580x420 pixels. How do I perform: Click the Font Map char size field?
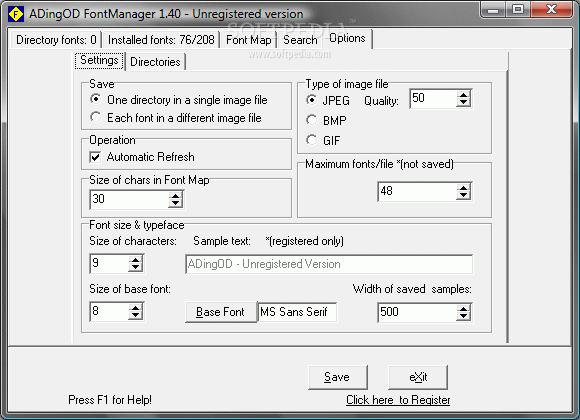pyautogui.click(x=130, y=199)
